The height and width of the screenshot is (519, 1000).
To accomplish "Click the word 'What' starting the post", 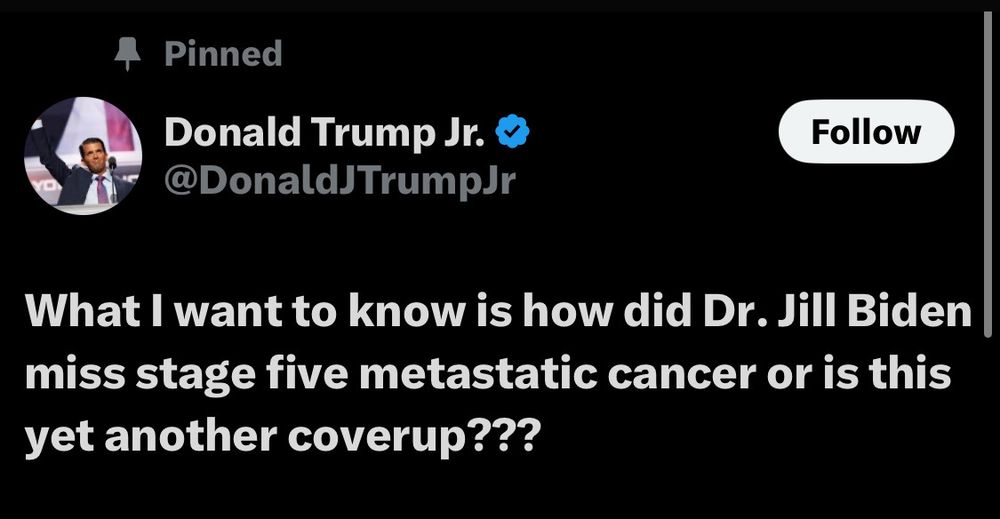I will [x=83, y=311].
